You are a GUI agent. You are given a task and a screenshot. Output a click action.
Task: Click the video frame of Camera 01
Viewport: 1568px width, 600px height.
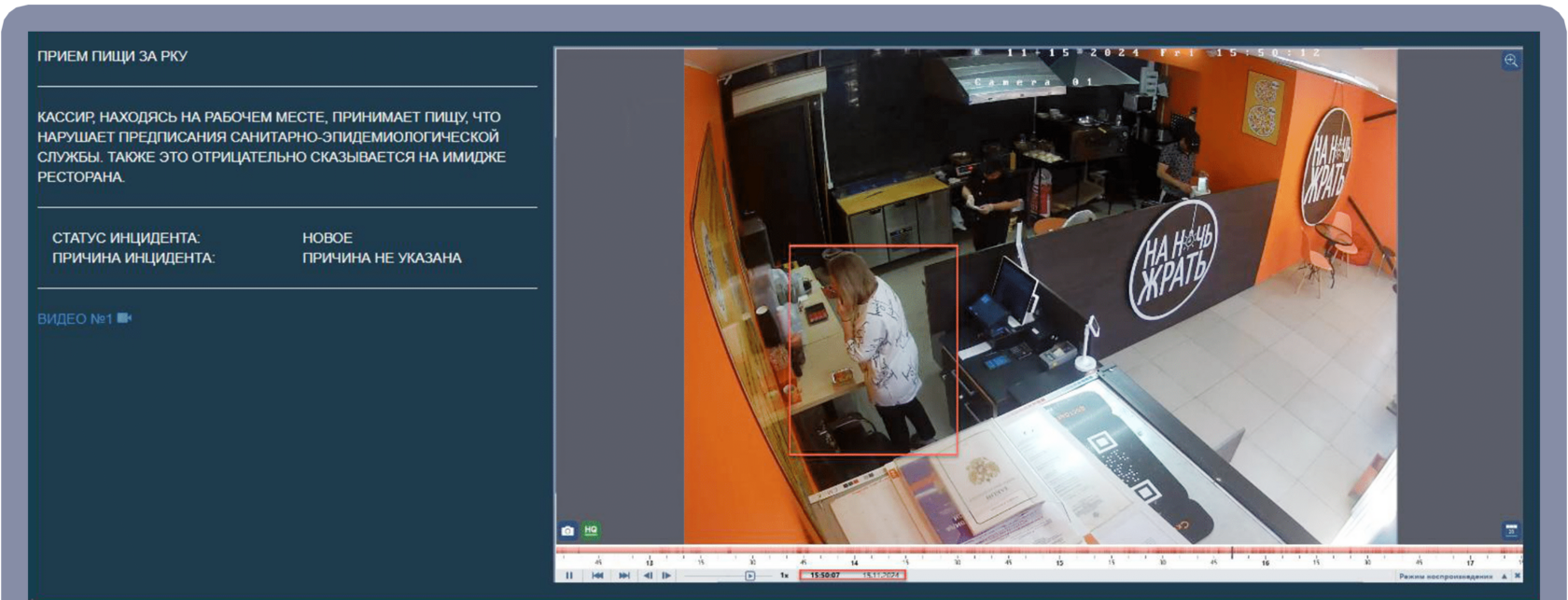[x=1040, y=297]
